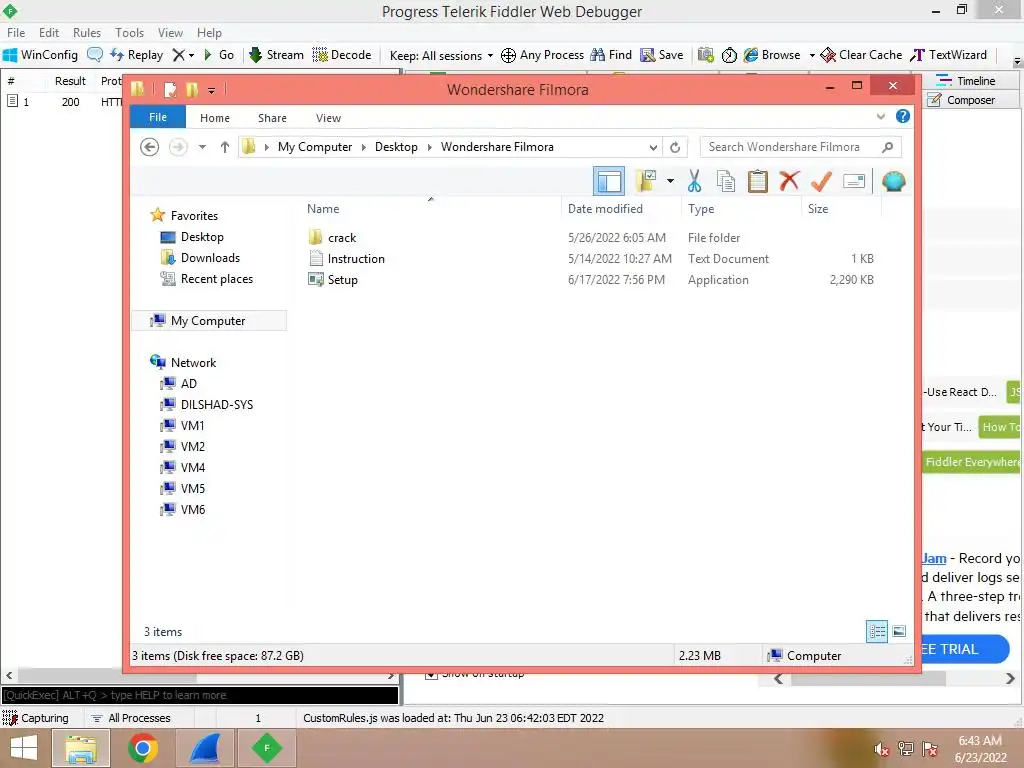
Task: Sort by the Date modified column header
Action: [x=605, y=209]
